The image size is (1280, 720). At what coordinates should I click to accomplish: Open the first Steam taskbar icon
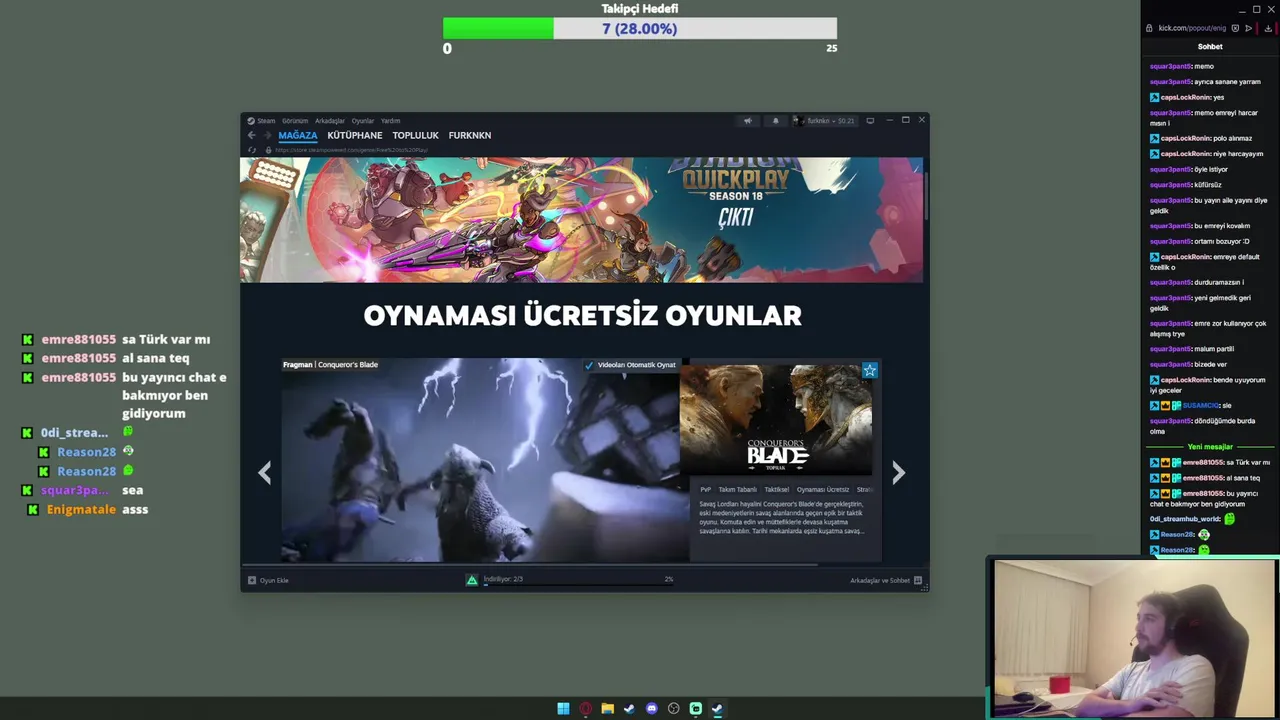629,709
